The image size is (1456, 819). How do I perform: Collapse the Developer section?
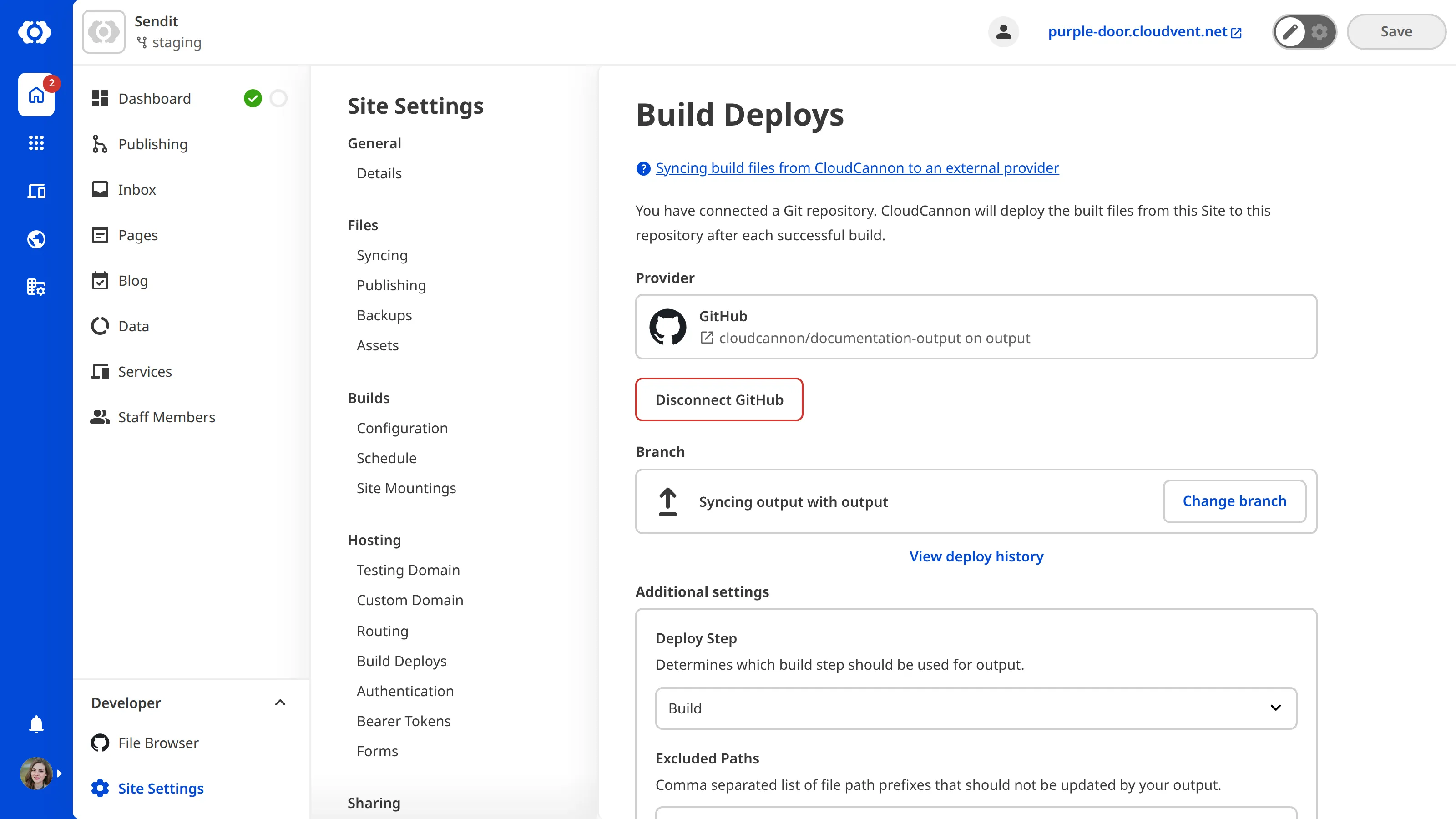pos(280,703)
